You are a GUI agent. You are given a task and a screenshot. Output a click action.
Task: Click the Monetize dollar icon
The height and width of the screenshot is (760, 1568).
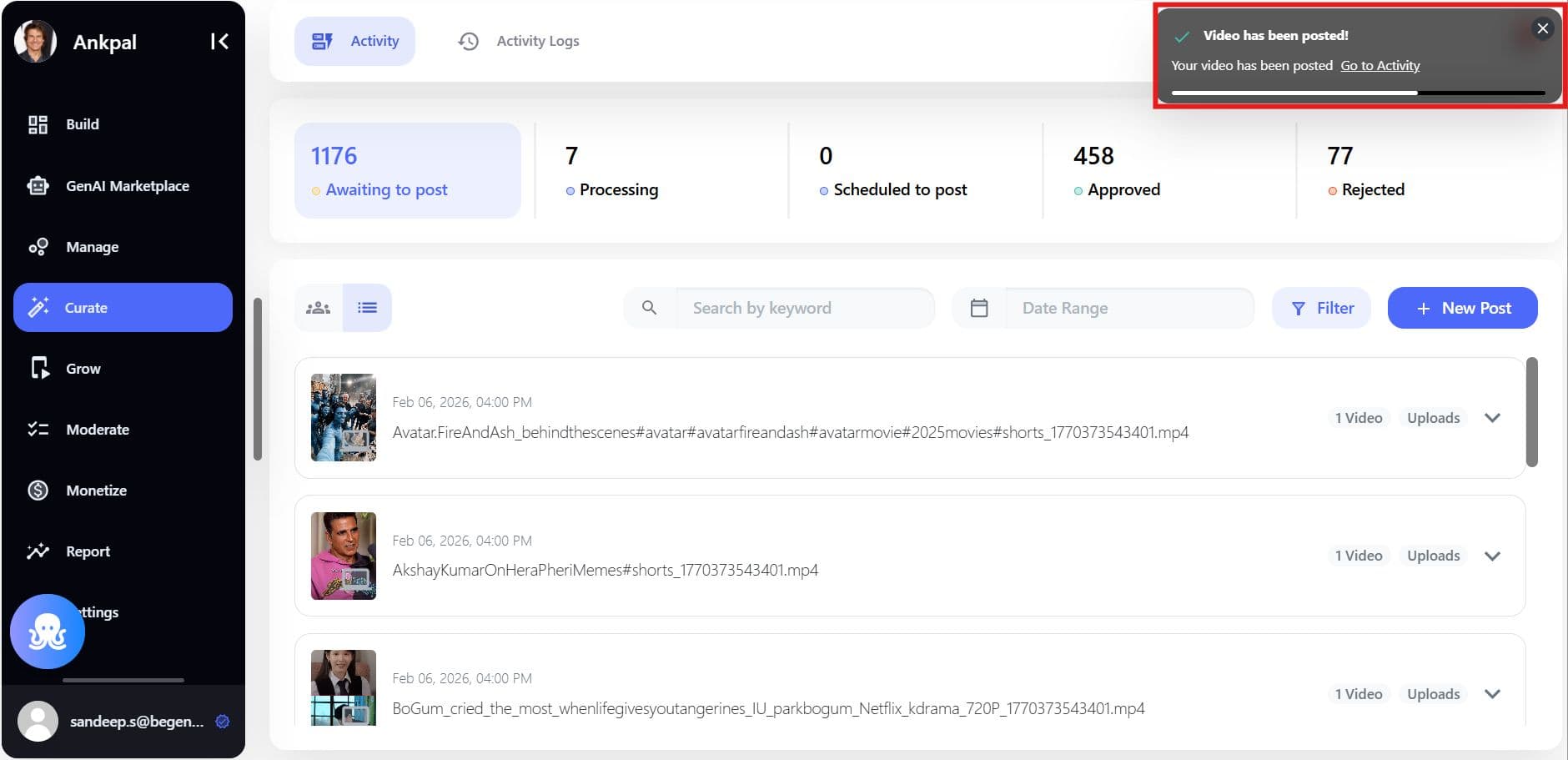pyautogui.click(x=38, y=491)
